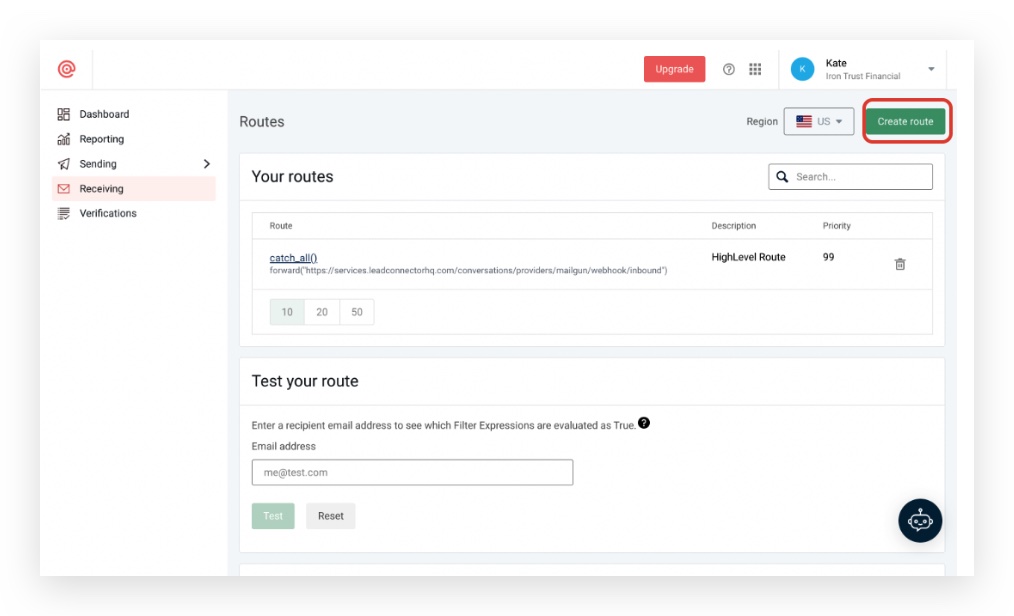Click the Mailgun logo icon

[66, 69]
